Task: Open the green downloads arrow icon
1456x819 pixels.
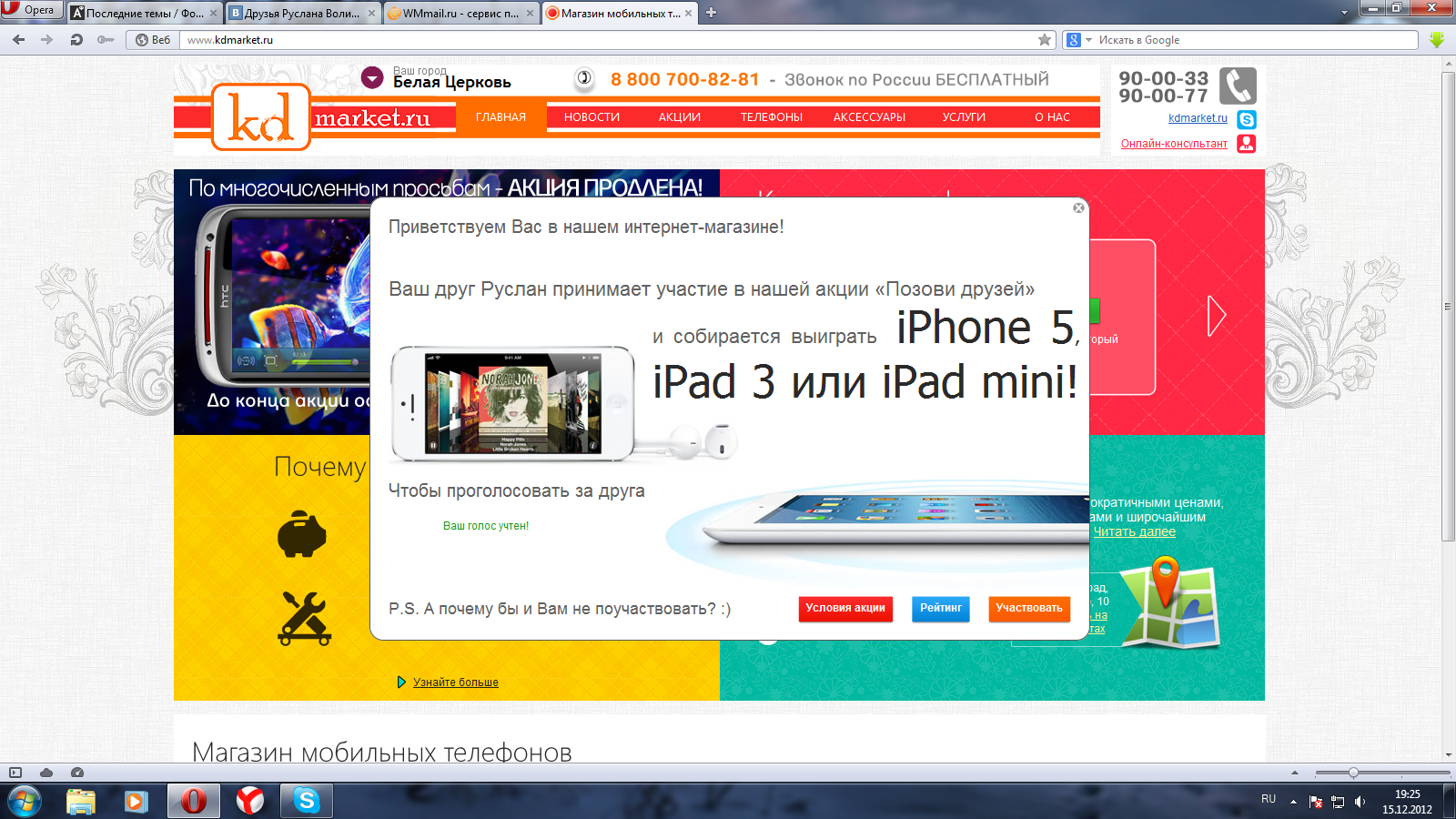Action: 1437,40
